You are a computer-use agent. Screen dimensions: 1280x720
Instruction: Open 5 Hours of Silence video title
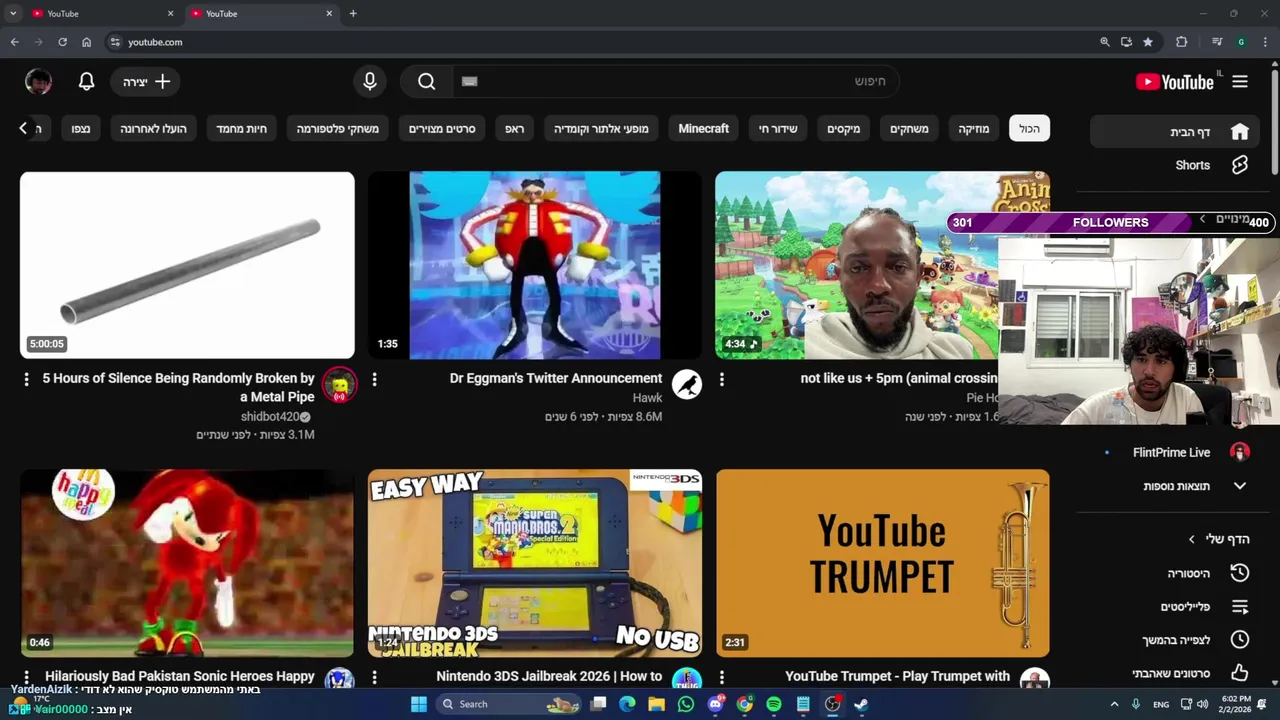tap(178, 387)
